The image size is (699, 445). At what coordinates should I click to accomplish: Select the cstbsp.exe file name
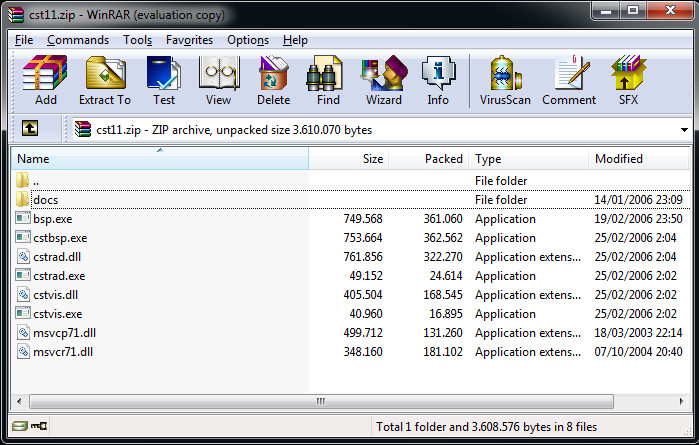[x=60, y=238]
